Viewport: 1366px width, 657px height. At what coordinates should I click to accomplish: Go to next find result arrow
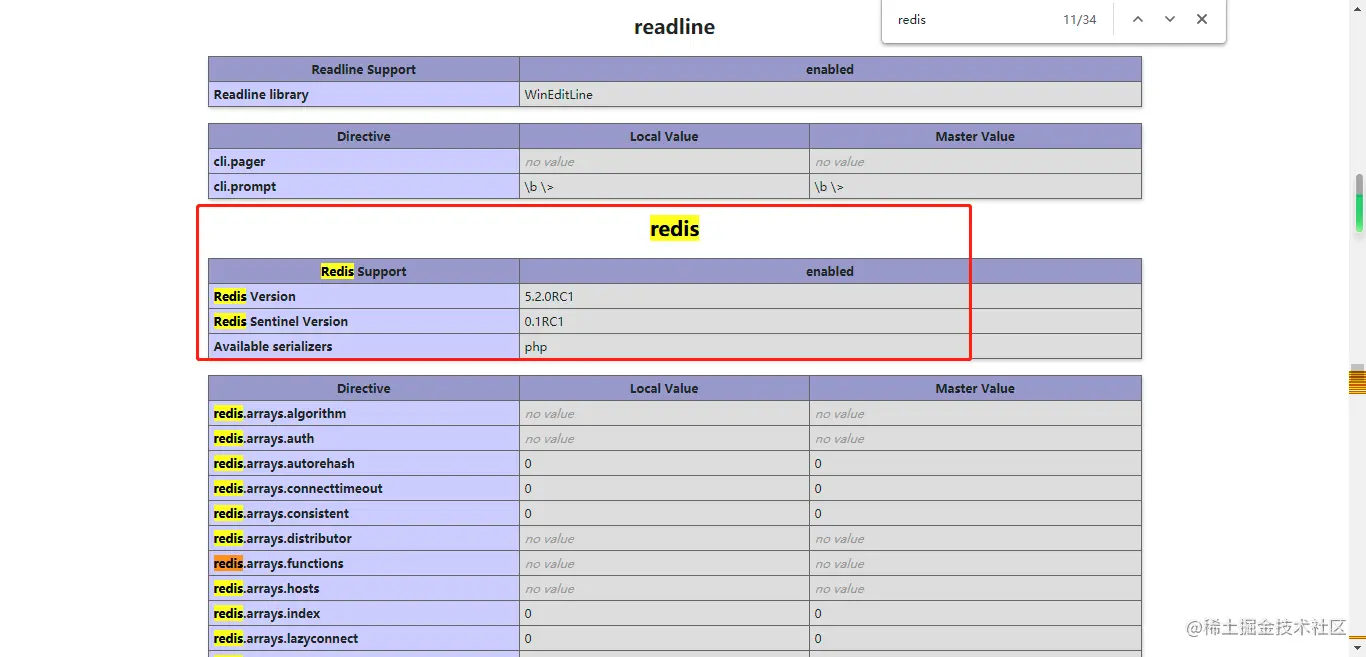1170,20
